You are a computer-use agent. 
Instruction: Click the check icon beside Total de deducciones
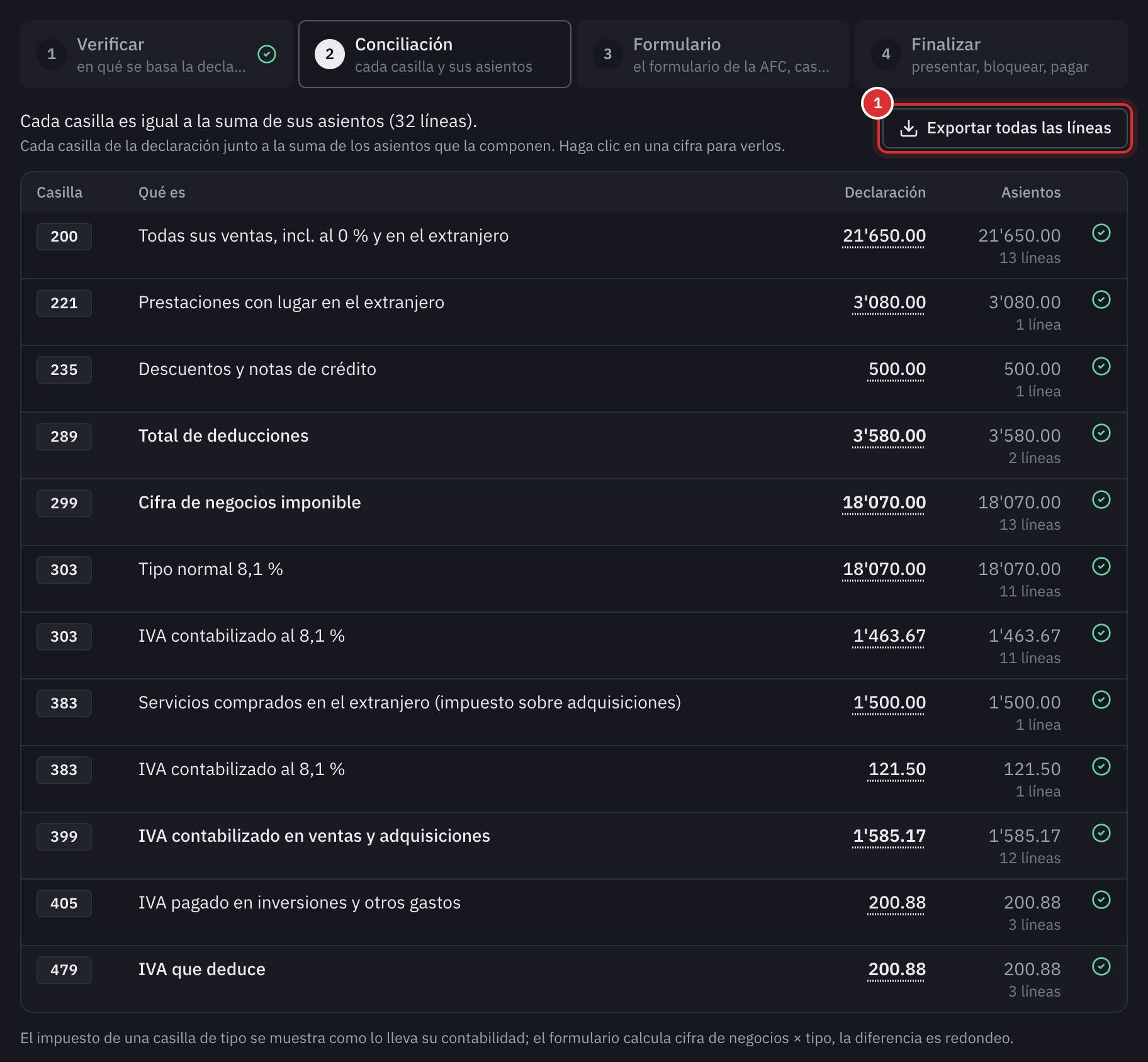pyautogui.click(x=1101, y=433)
